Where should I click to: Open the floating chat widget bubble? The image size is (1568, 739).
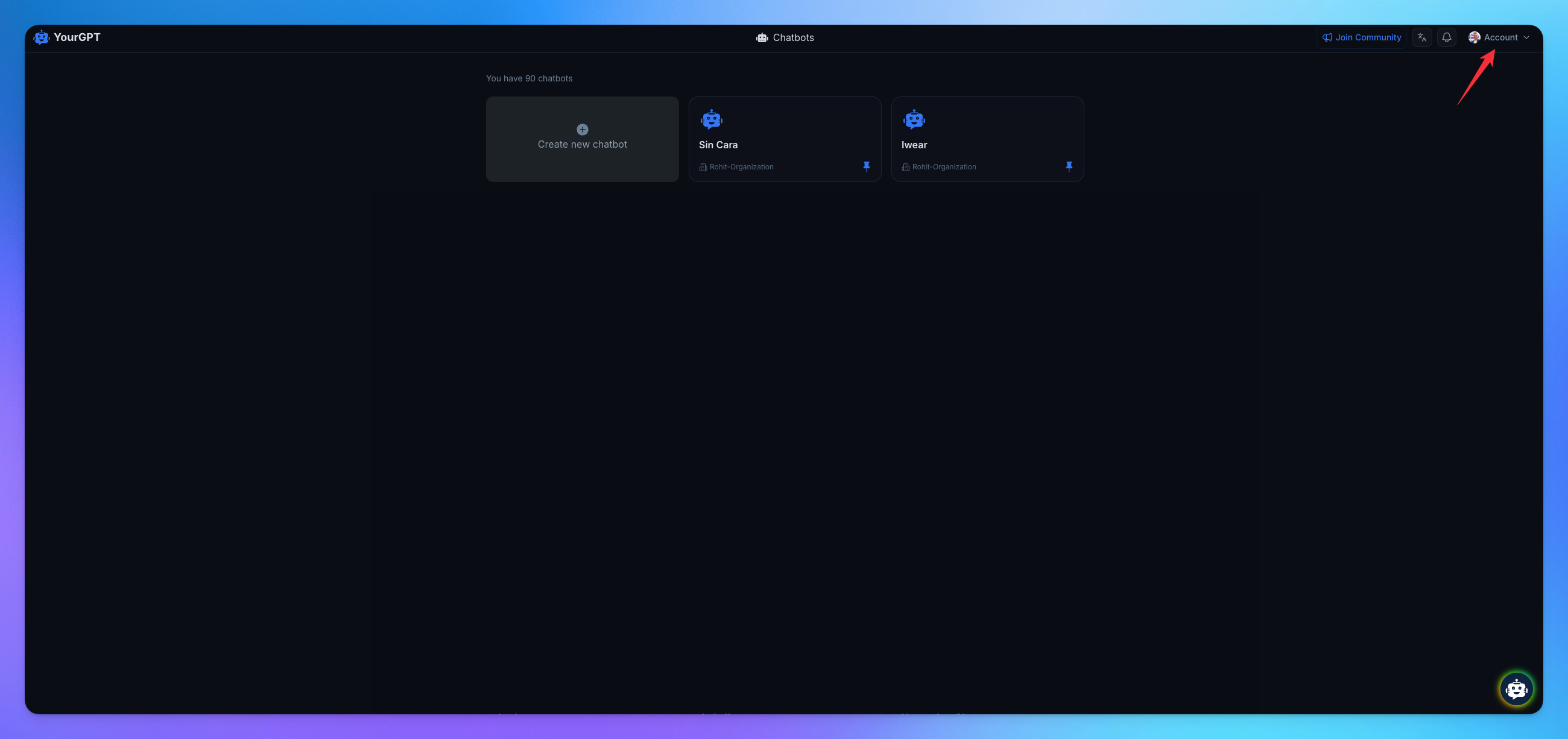click(x=1516, y=689)
